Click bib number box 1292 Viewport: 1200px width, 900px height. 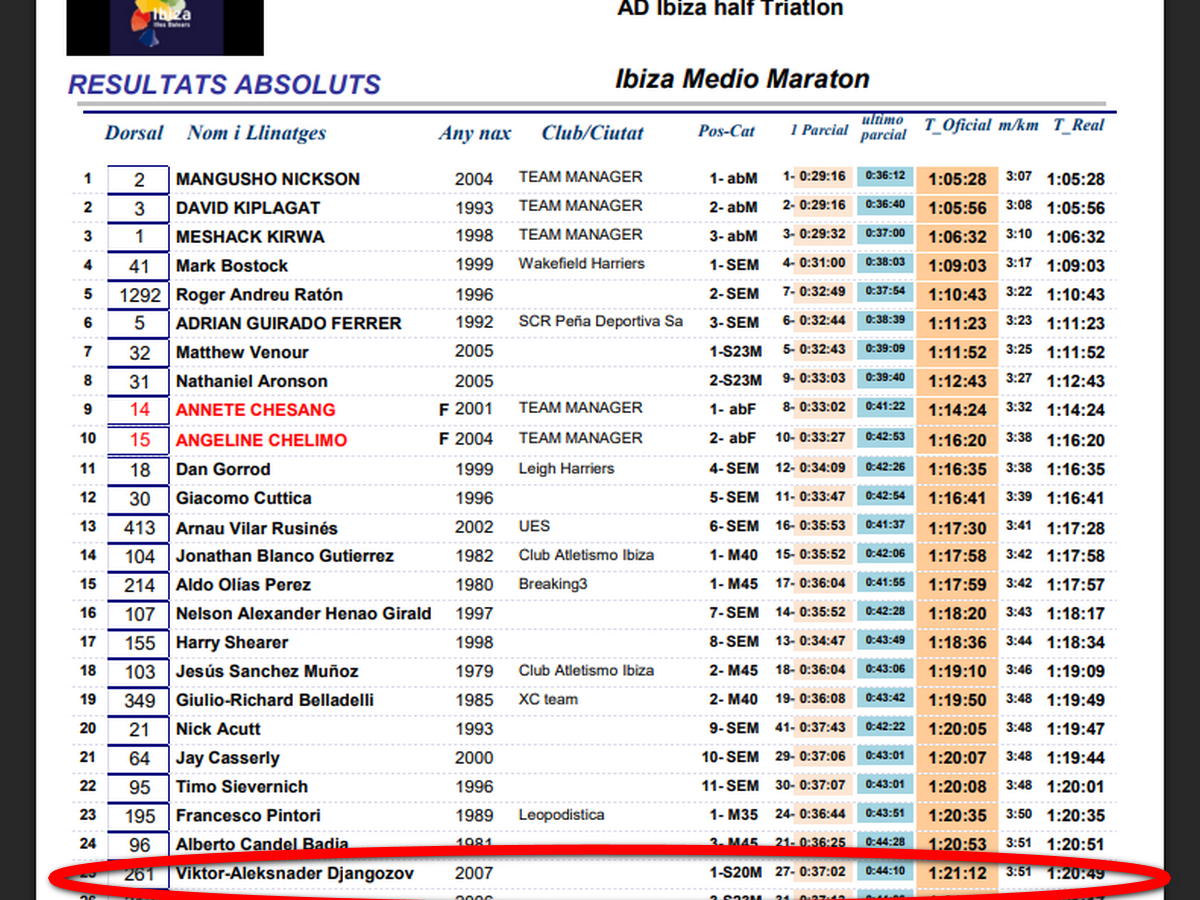(x=139, y=295)
